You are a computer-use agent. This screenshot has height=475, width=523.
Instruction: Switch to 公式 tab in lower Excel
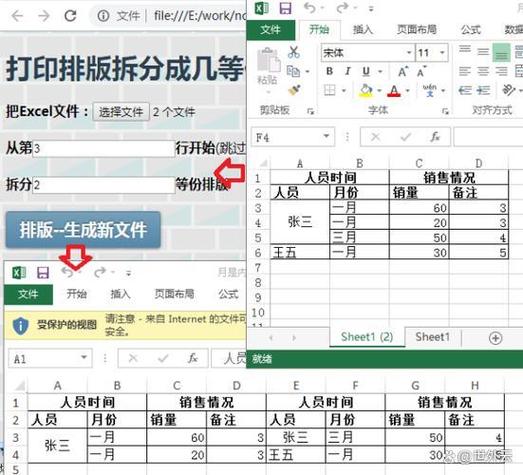228,294
